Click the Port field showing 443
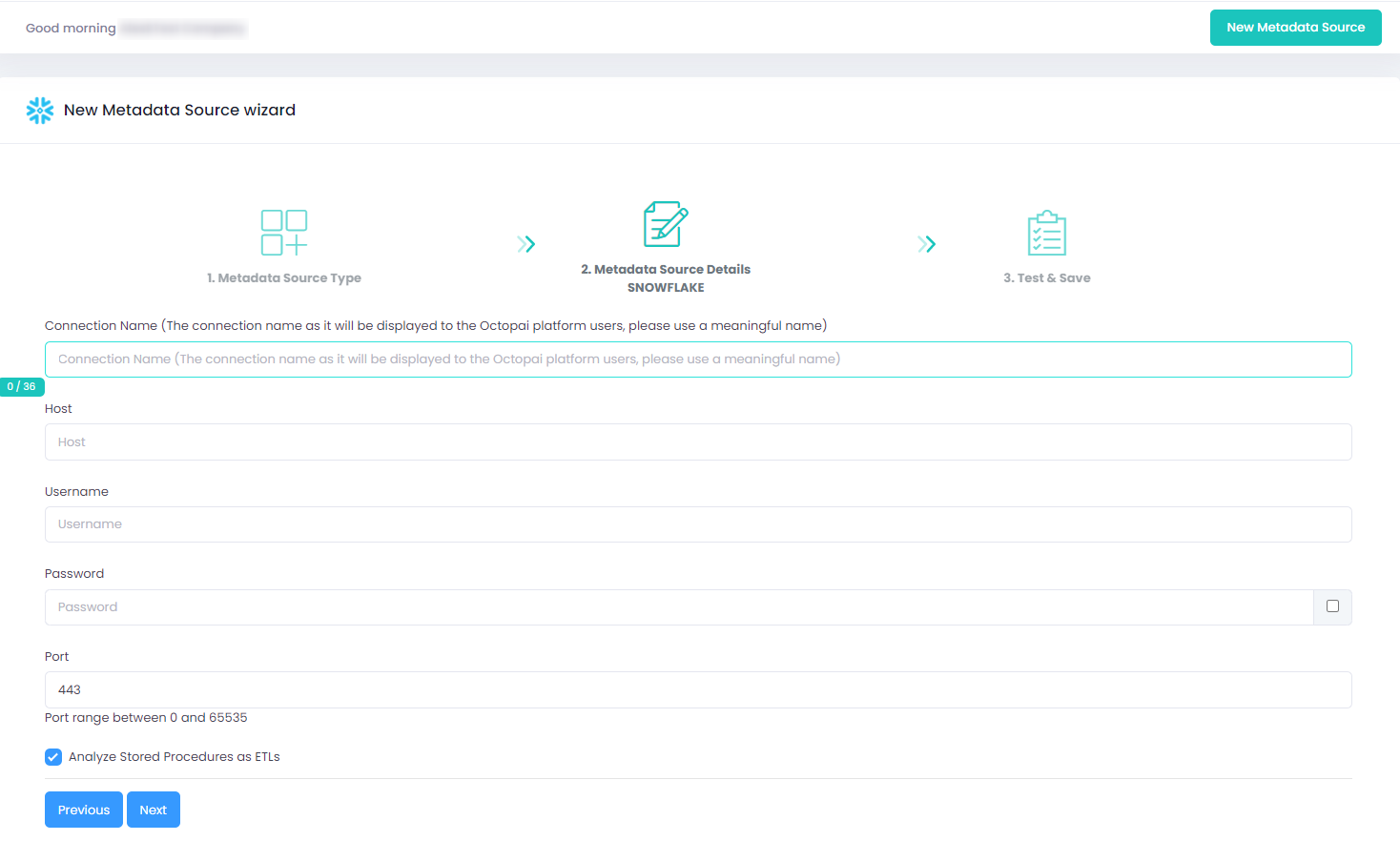The width and height of the screenshot is (1400, 841). pyautogui.click(x=698, y=690)
